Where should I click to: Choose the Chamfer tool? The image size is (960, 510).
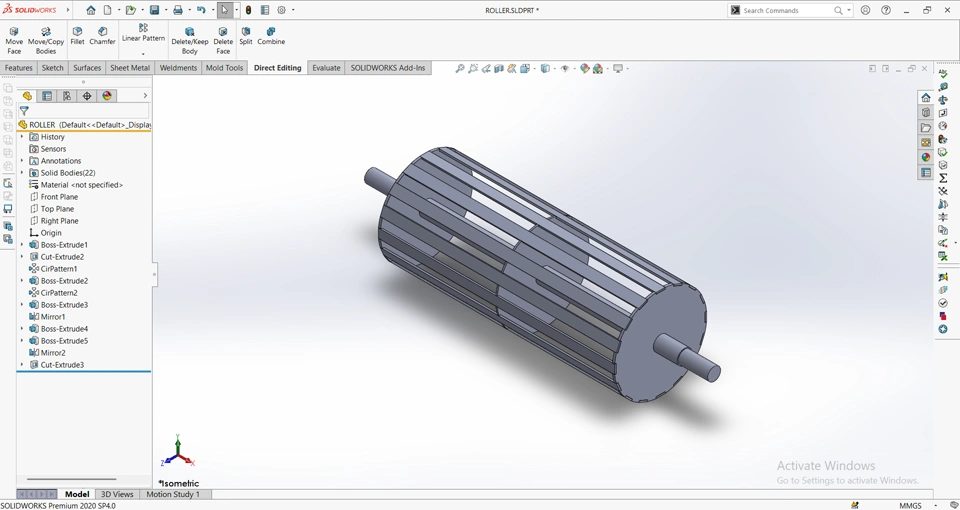pyautogui.click(x=102, y=36)
